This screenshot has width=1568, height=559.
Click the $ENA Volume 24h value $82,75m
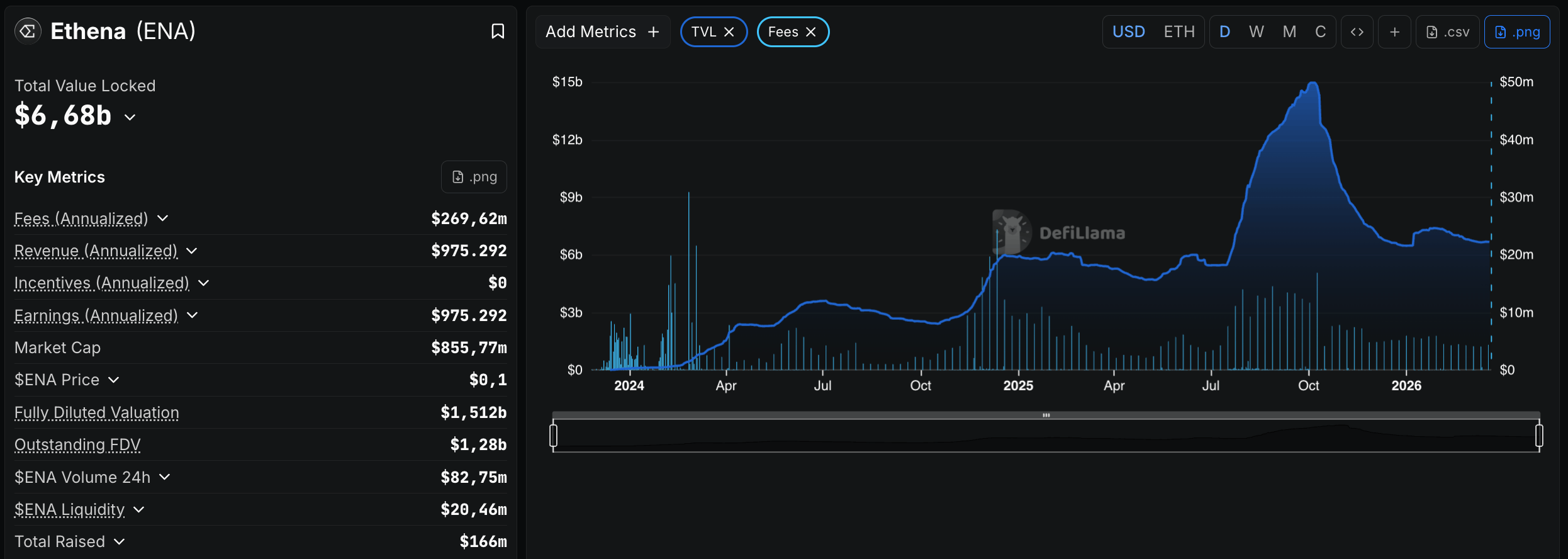(x=474, y=477)
